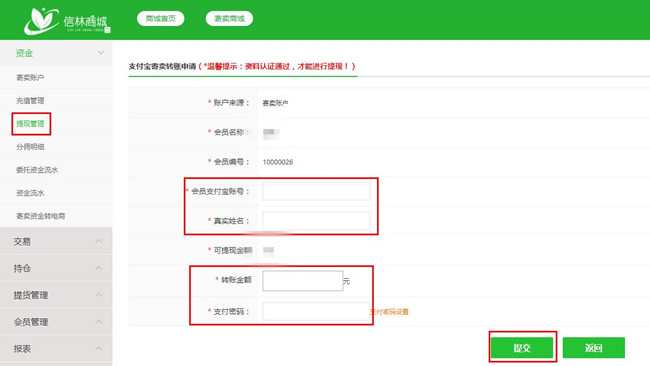Viewport: 650px width, 366px height.
Task: Expand the 提货管理 sidebar section
Action: click(x=56, y=295)
